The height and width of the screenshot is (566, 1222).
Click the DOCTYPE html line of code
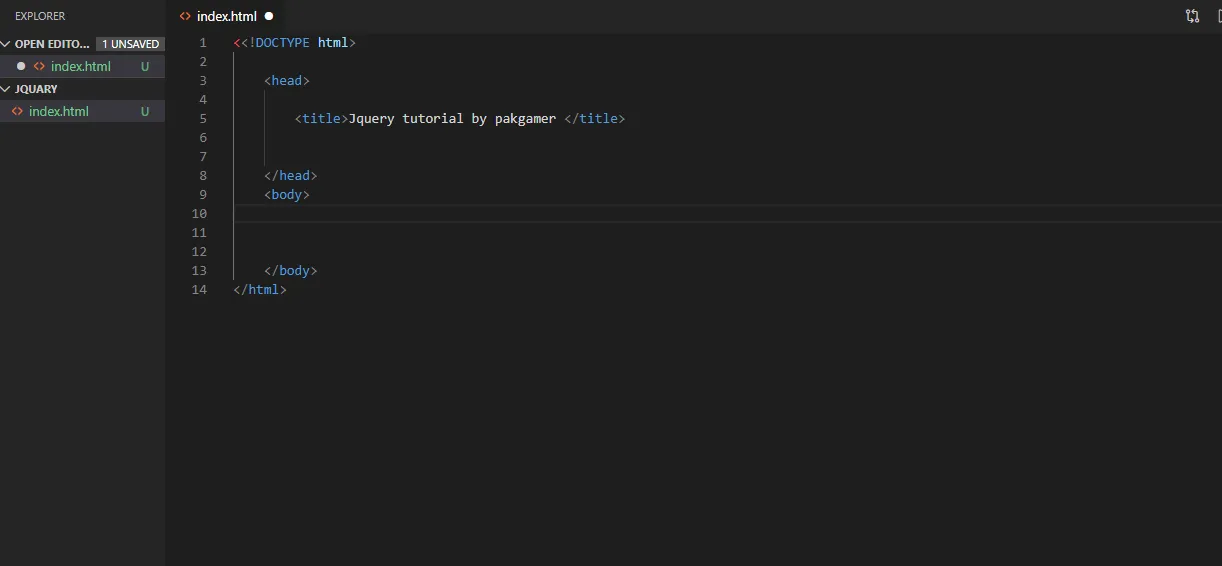[x=295, y=42]
